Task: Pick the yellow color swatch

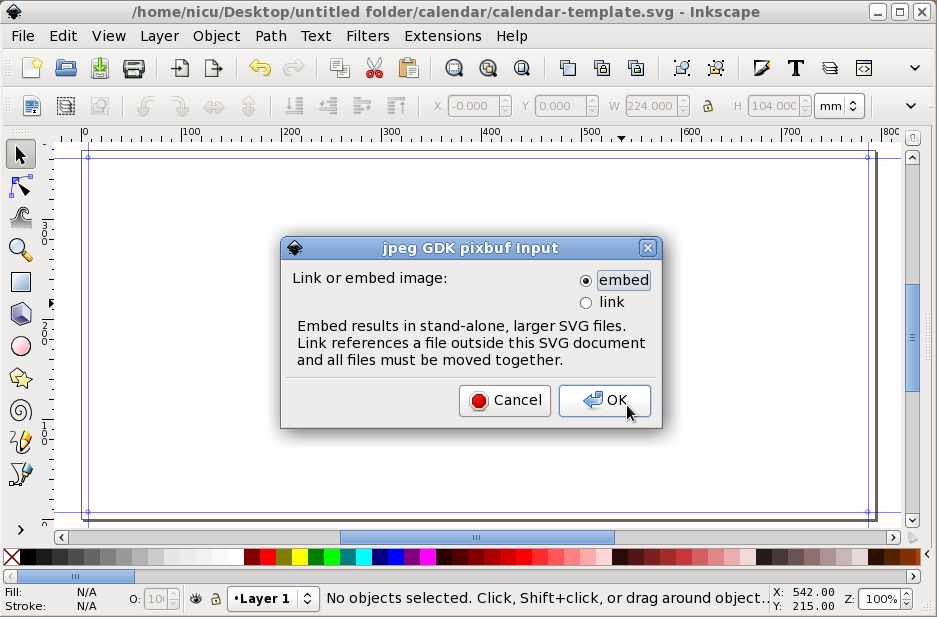Action: pyautogui.click(x=300, y=557)
